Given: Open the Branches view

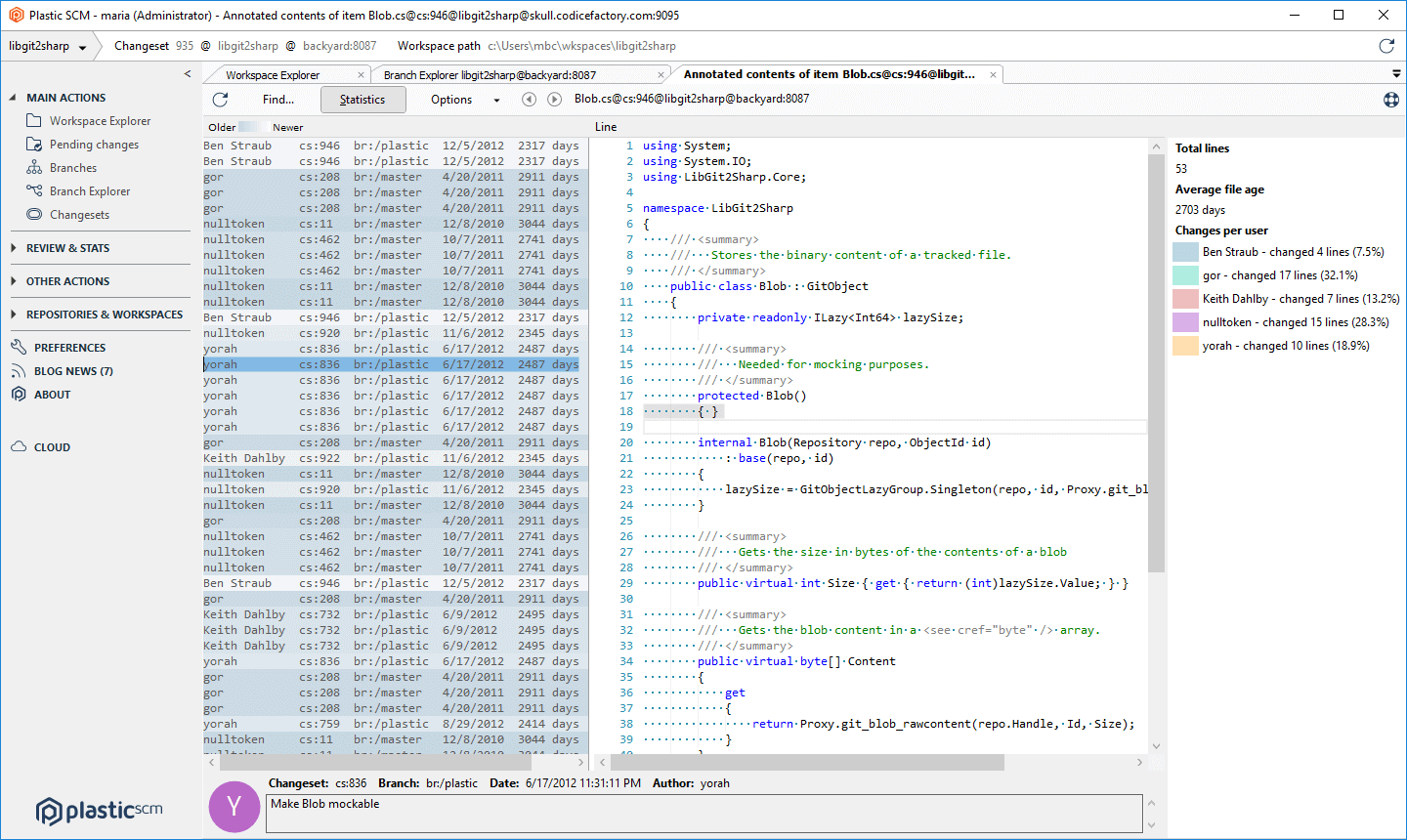Looking at the screenshot, I should tap(72, 168).
